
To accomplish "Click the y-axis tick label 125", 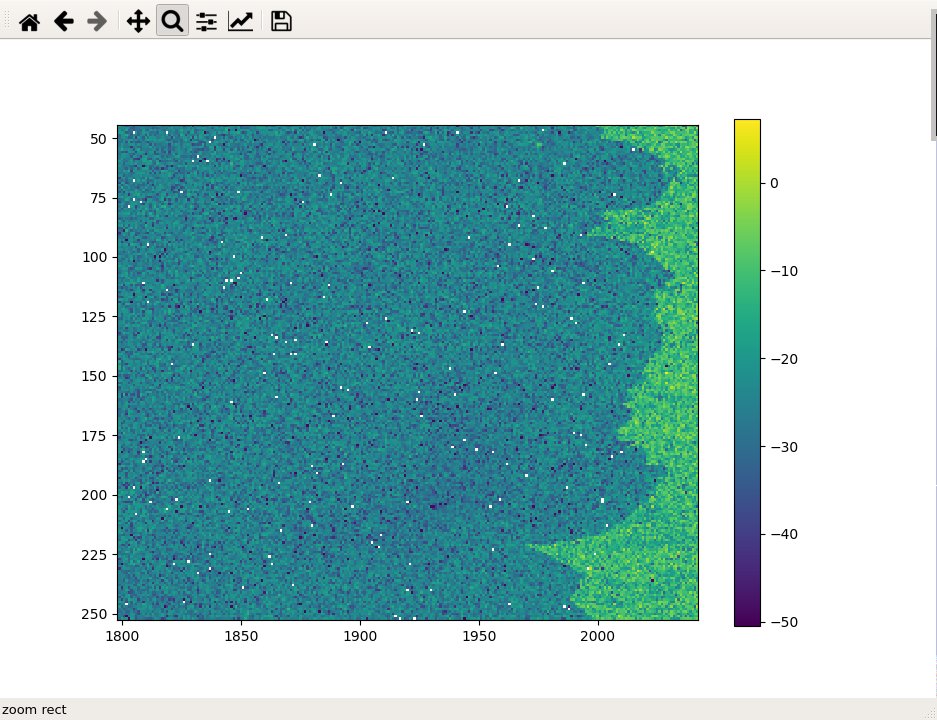I will (94, 317).
